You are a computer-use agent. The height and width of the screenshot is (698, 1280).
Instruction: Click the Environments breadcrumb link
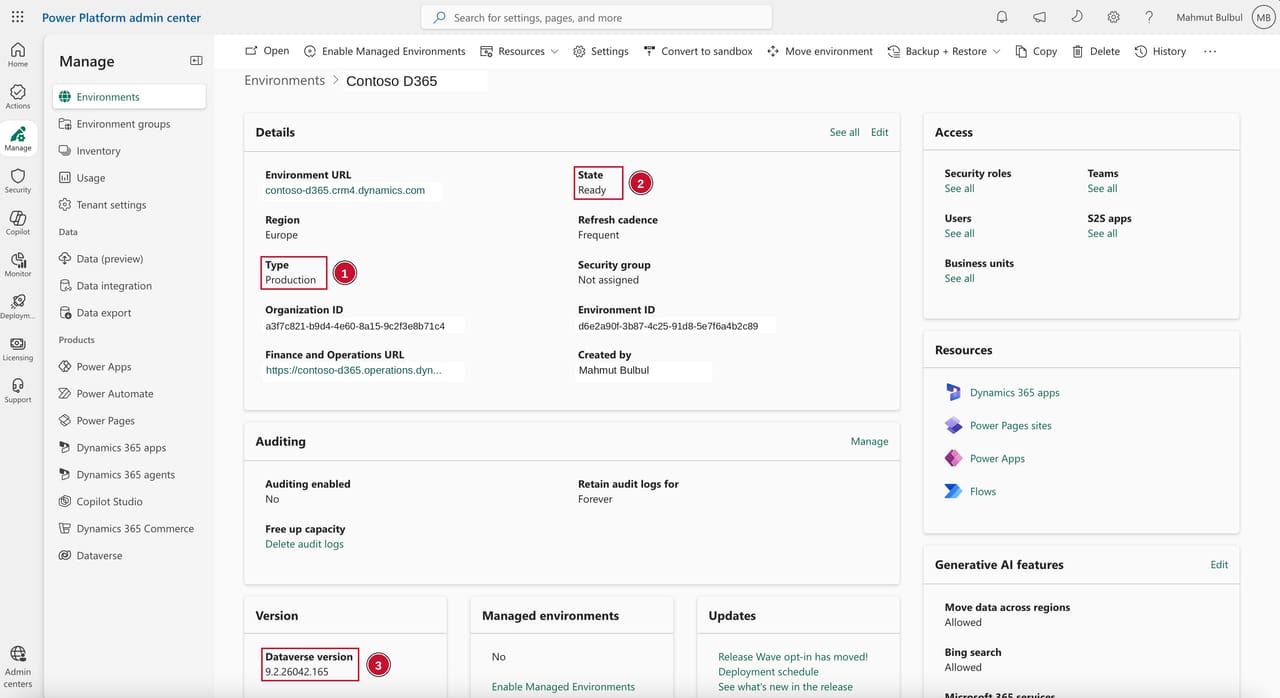point(284,80)
